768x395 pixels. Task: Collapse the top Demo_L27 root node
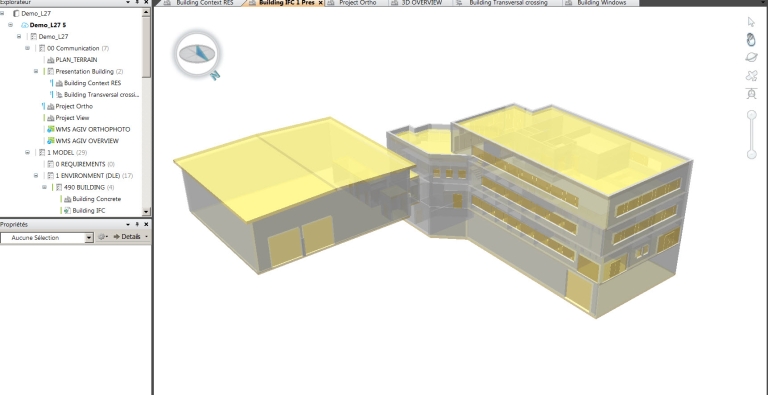2,14
